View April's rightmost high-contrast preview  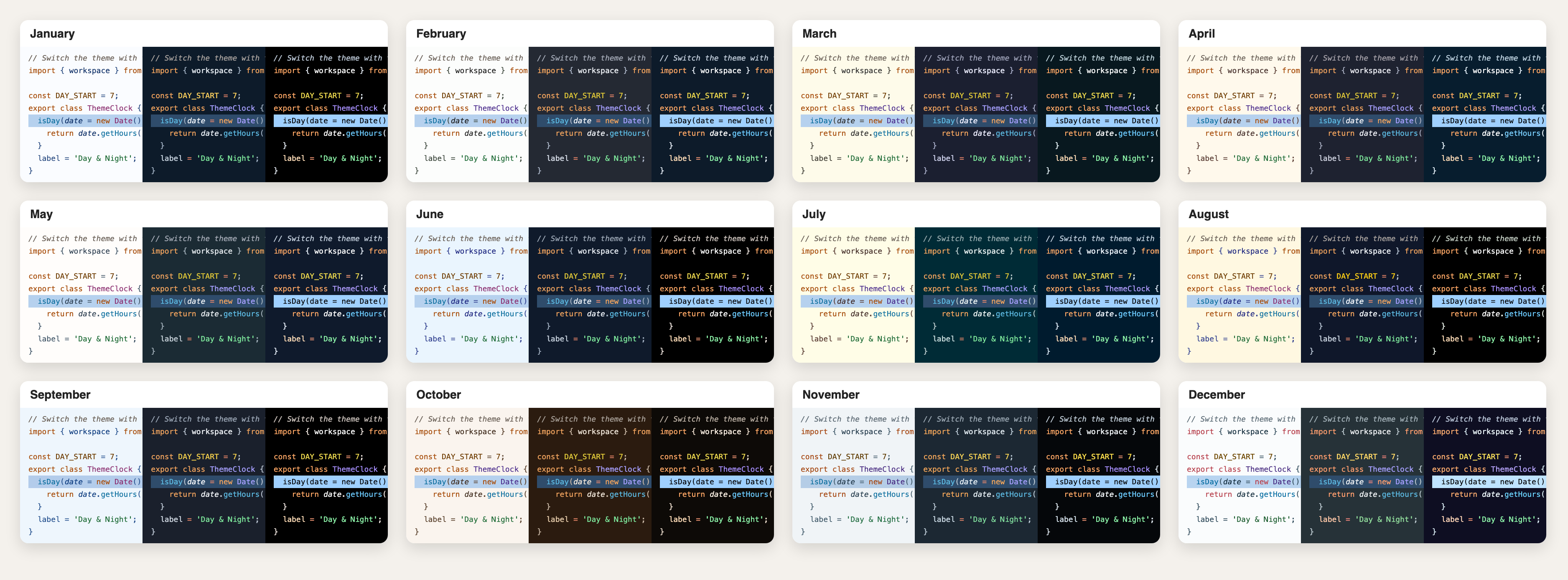1485,114
